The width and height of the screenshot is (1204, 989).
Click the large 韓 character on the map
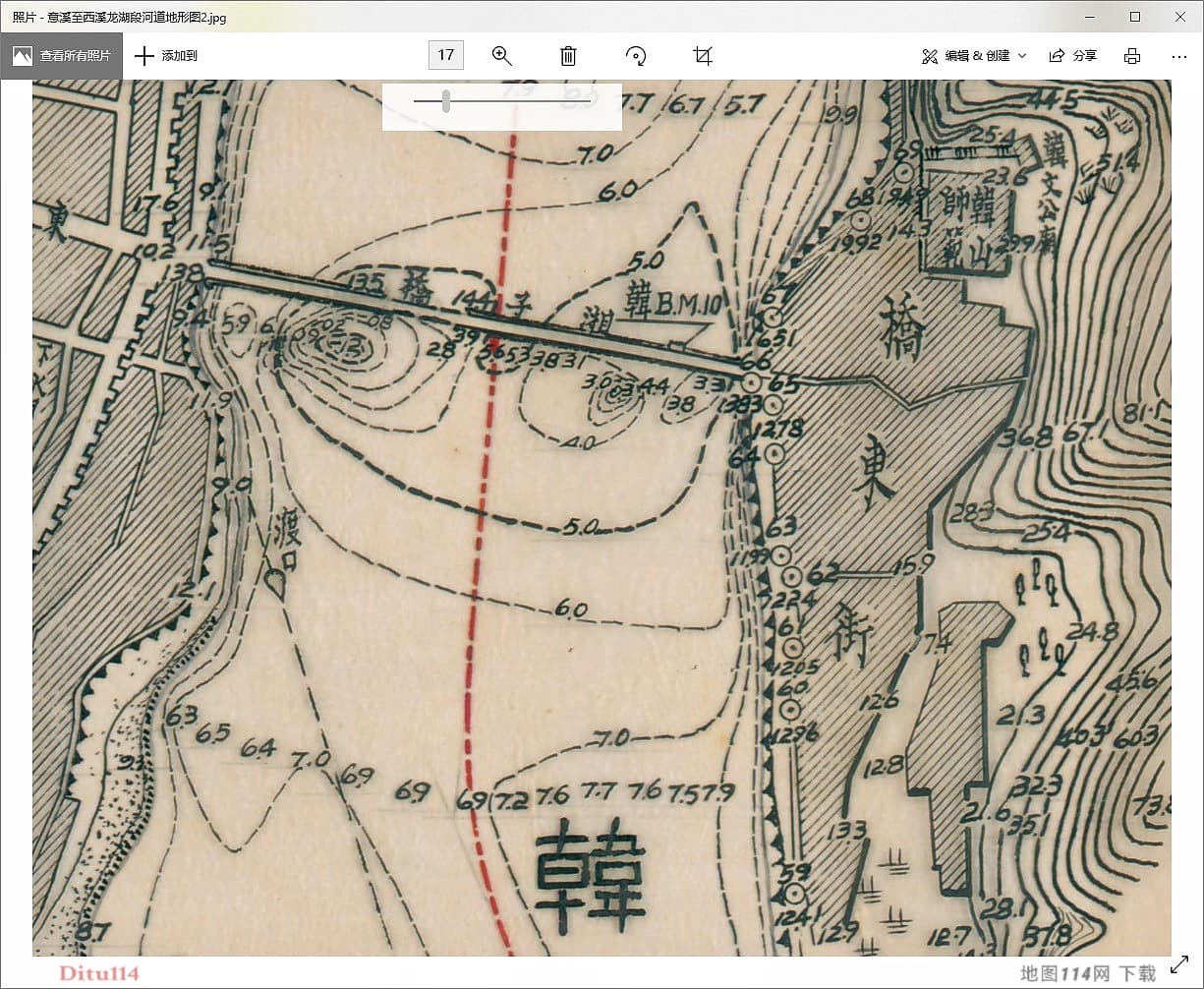click(589, 875)
